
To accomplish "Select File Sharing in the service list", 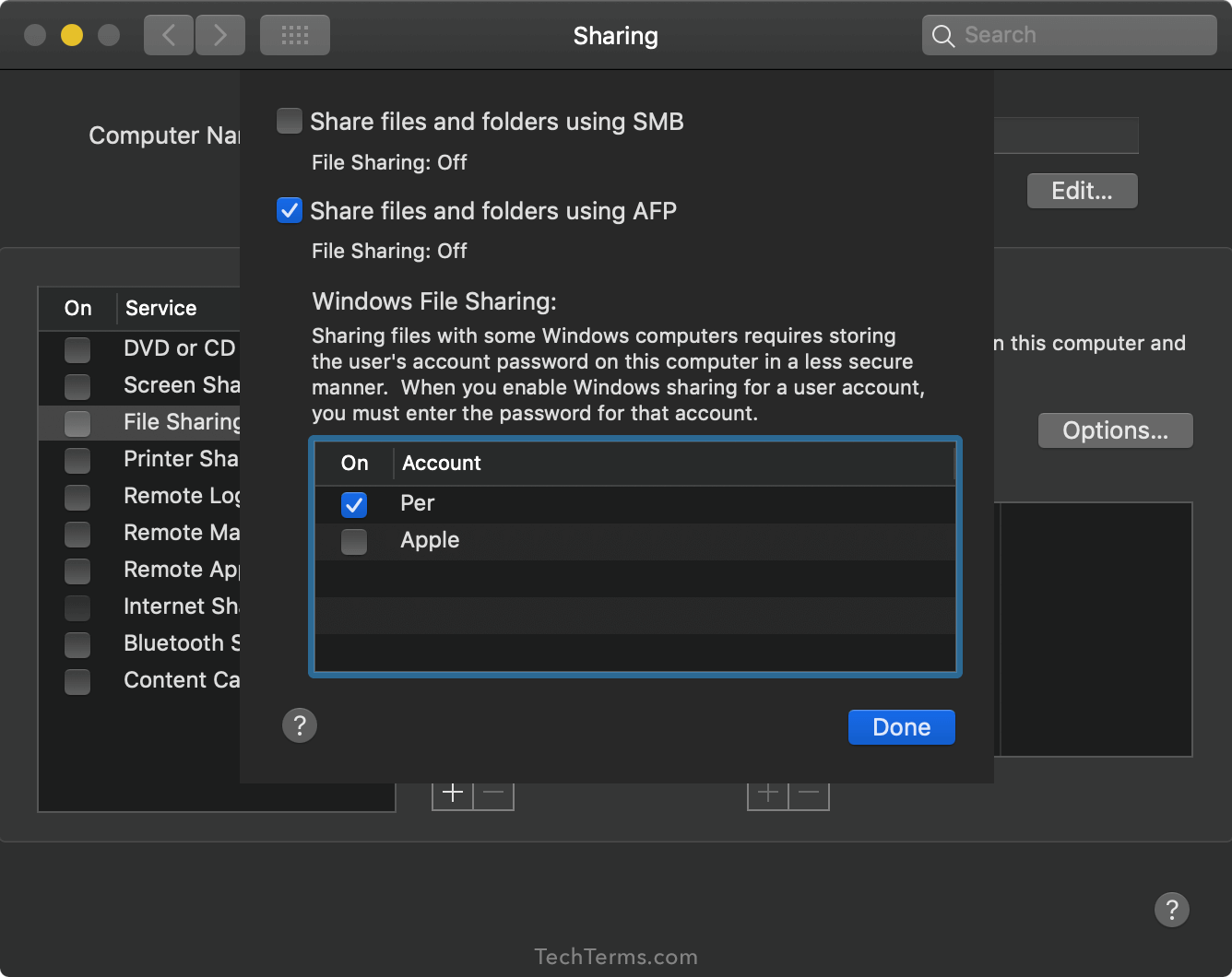I will coord(175,422).
